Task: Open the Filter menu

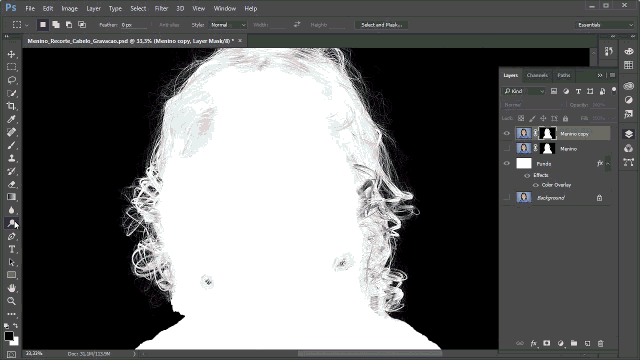Action: pos(161,8)
